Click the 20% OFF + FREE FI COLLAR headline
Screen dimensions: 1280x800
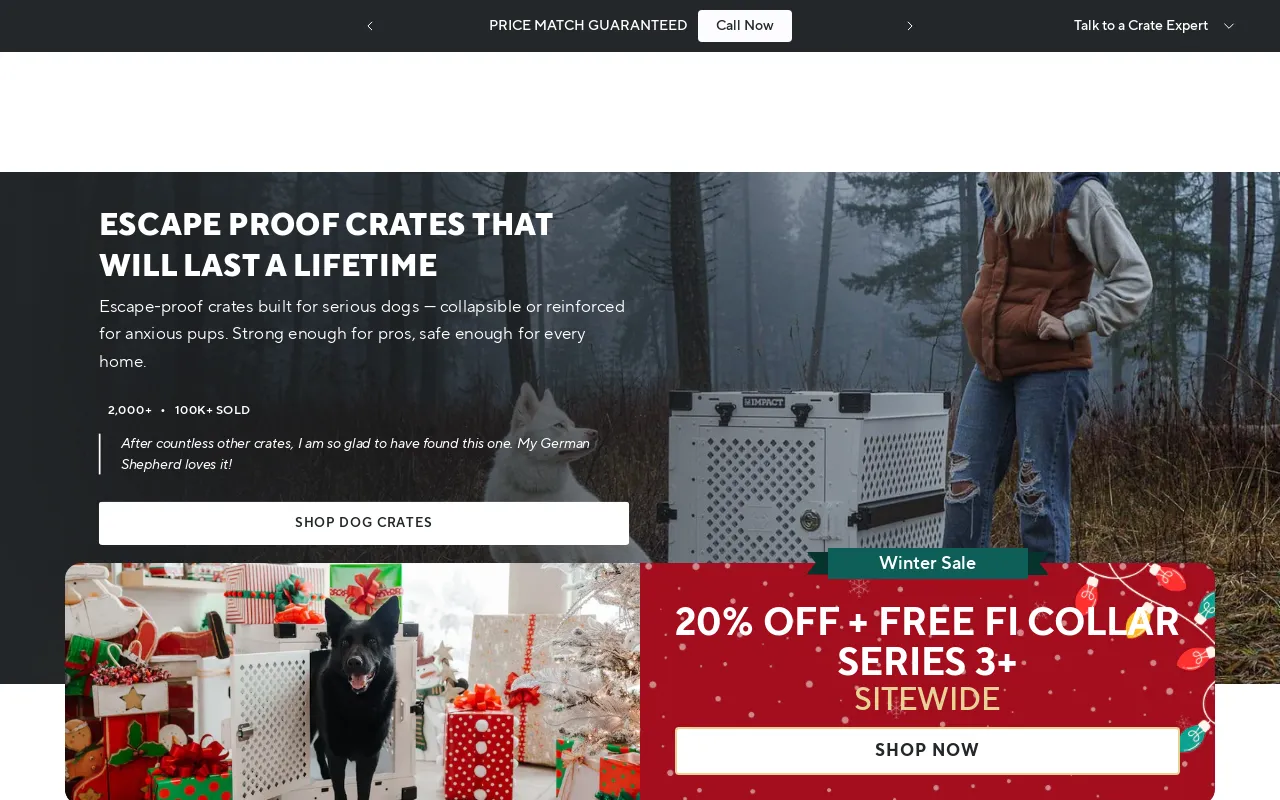[927, 642]
